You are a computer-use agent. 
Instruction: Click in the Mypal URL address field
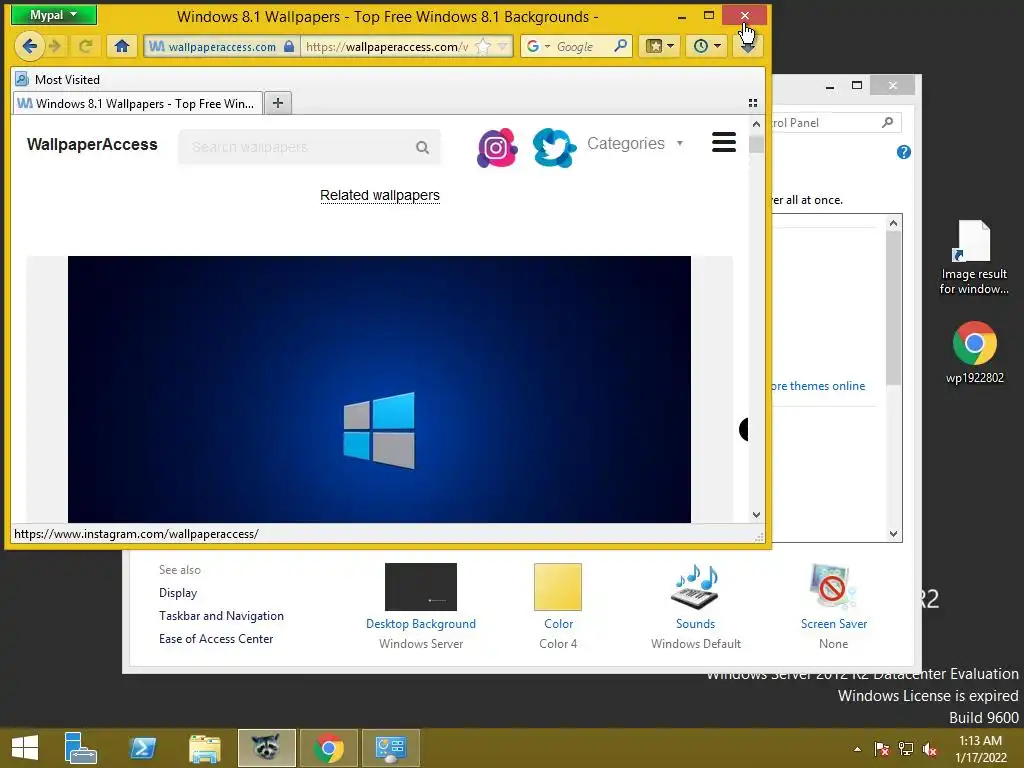(387, 46)
